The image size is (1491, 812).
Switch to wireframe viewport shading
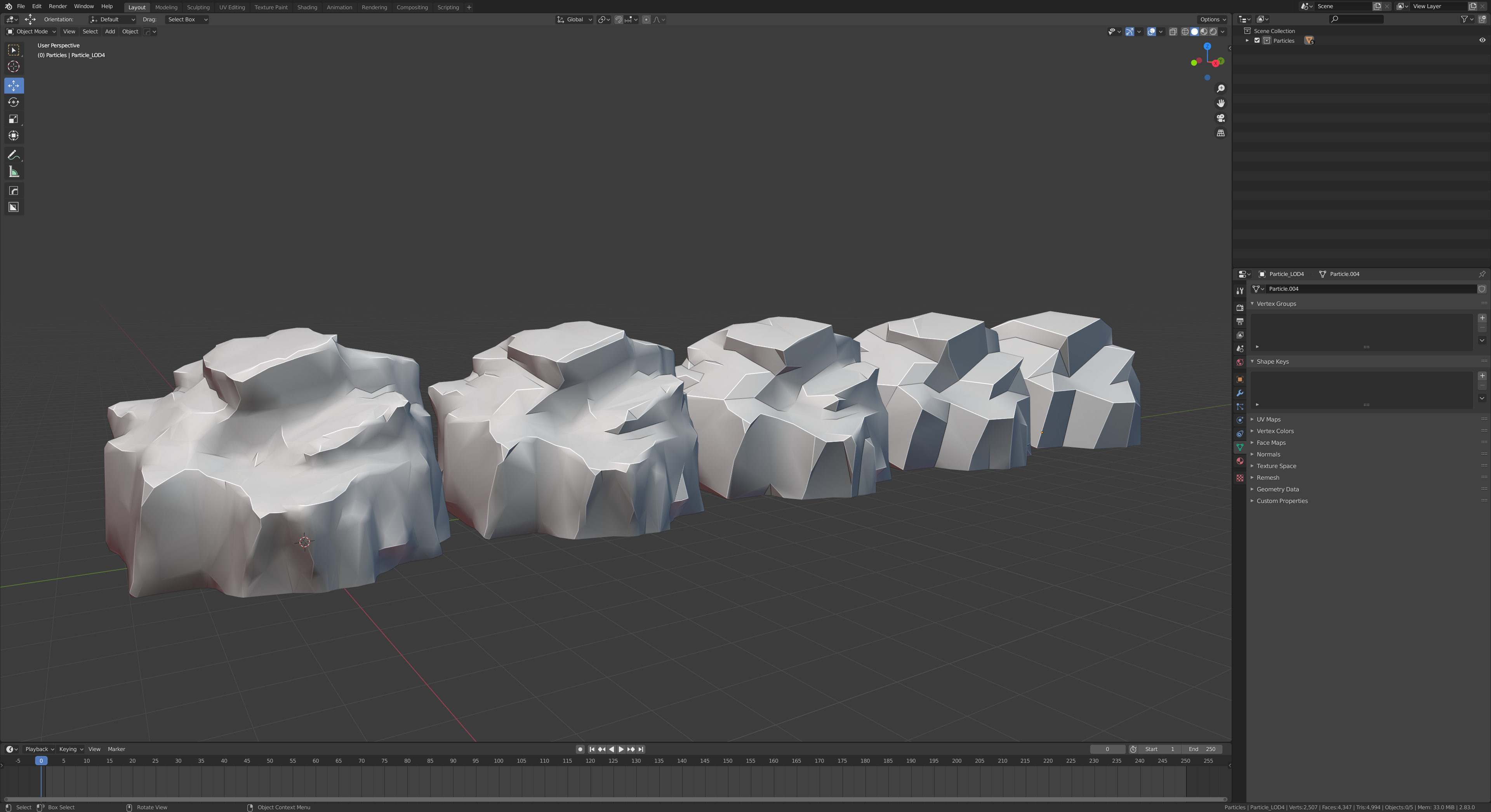tap(1185, 32)
